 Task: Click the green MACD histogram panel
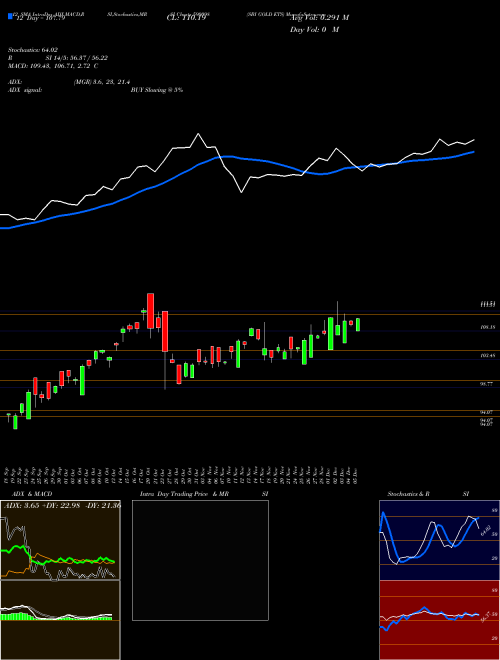point(60,620)
